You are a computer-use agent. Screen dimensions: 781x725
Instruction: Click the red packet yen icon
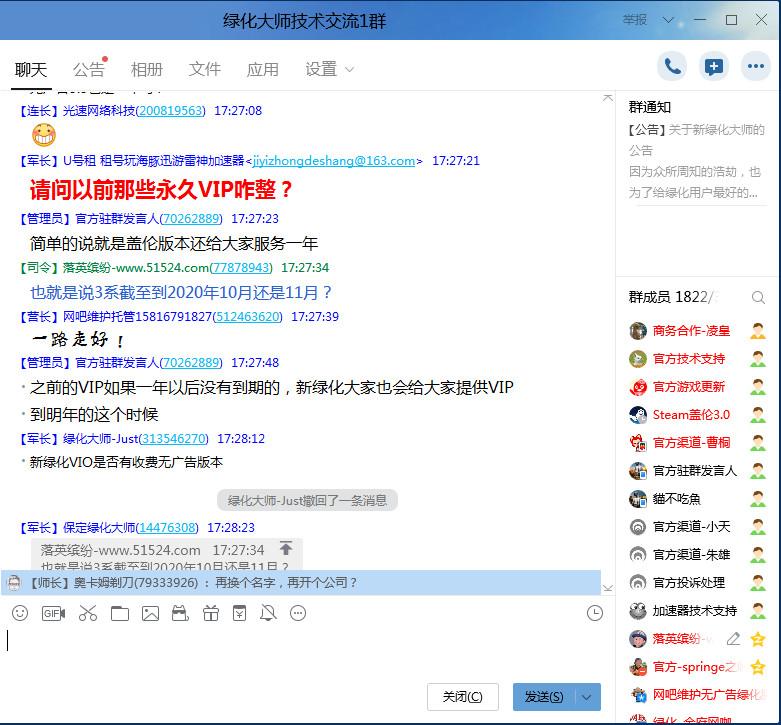pyautogui.click(x=240, y=613)
